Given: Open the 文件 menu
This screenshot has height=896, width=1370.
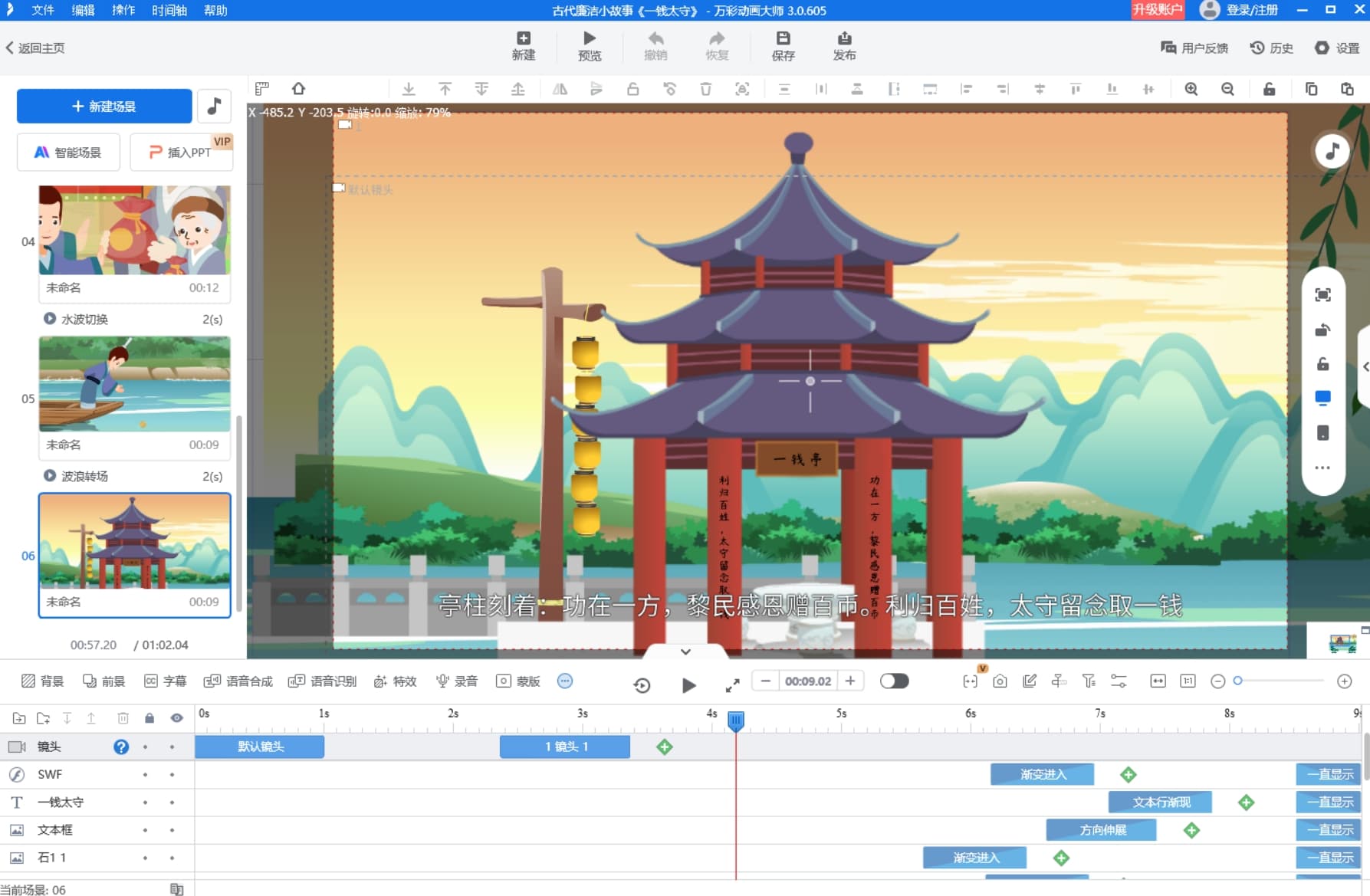Looking at the screenshot, I should pyautogui.click(x=43, y=10).
